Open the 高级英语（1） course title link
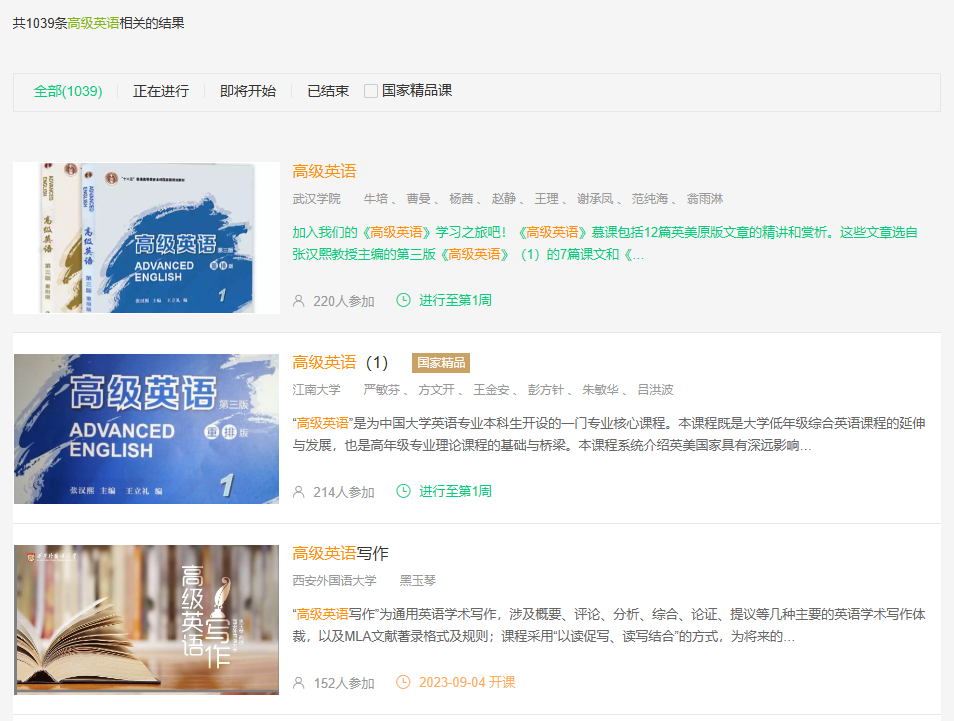 click(x=340, y=362)
